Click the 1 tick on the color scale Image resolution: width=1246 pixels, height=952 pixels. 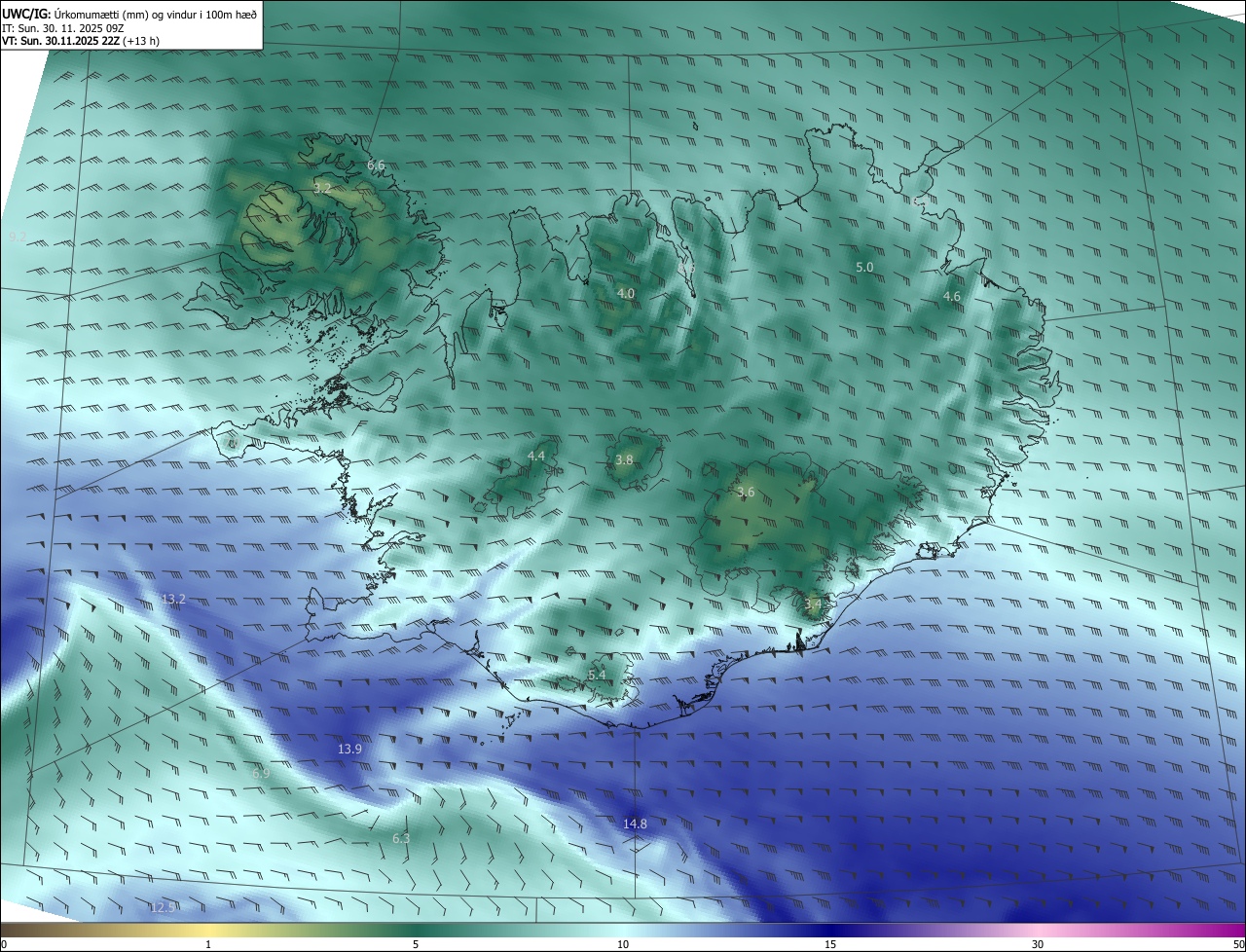(208, 944)
